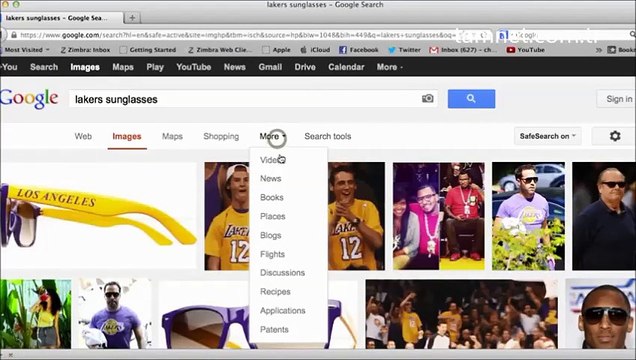Open image of man in black jacket

(x=604, y=216)
